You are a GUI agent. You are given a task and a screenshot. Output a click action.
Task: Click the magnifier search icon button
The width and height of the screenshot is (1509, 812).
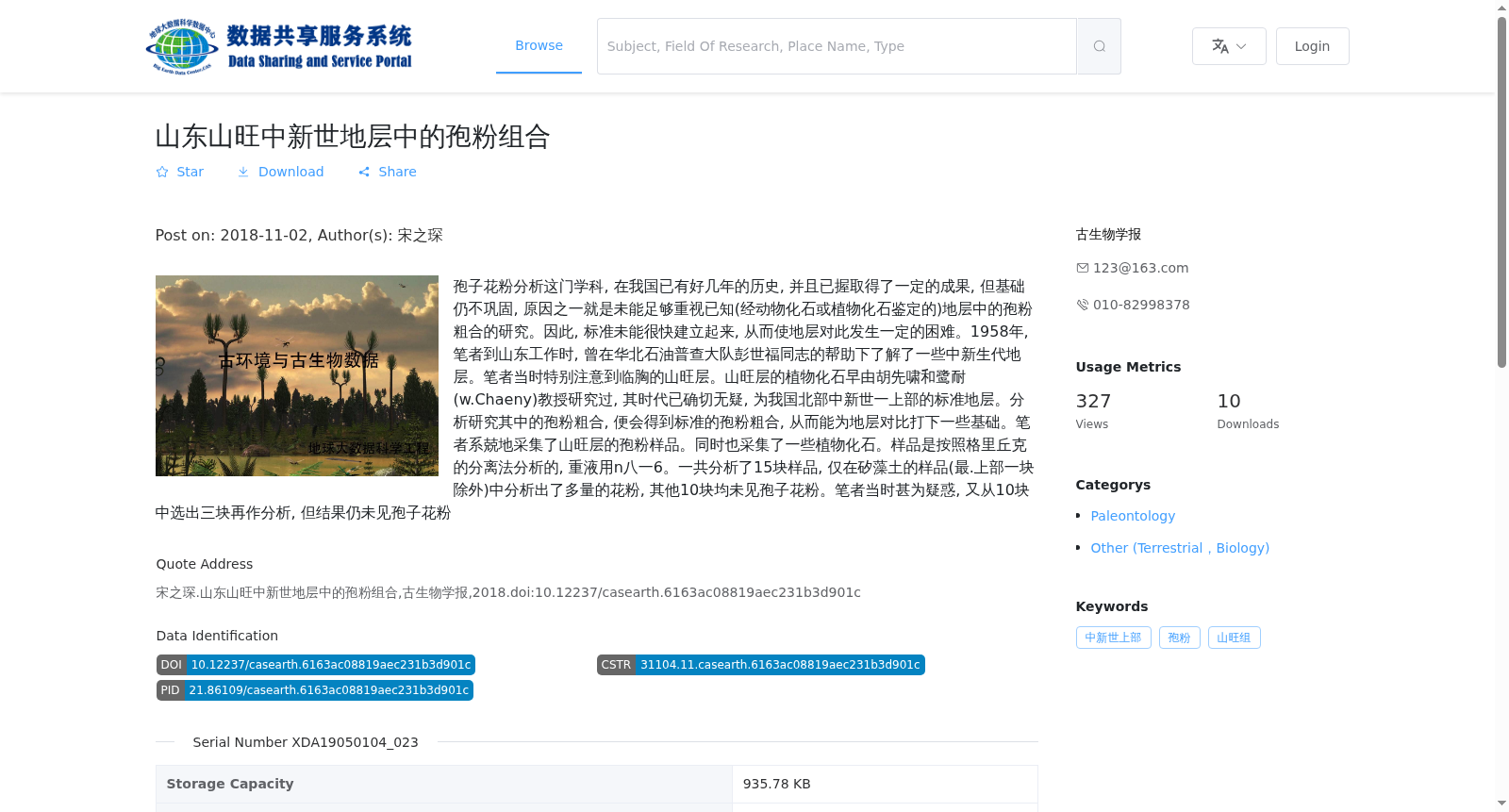tap(1099, 46)
